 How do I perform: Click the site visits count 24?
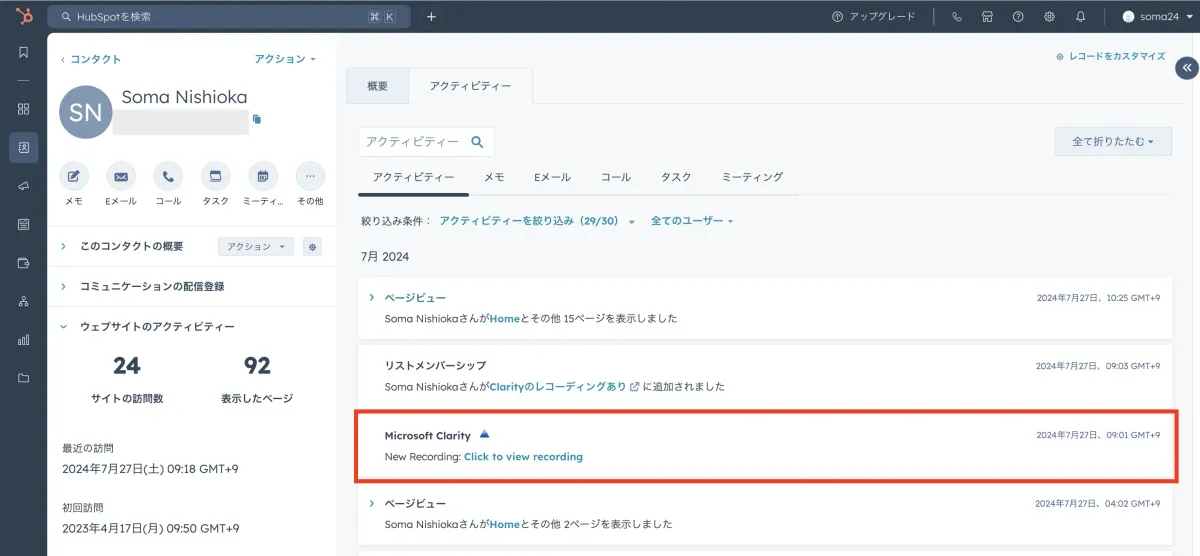coord(127,366)
